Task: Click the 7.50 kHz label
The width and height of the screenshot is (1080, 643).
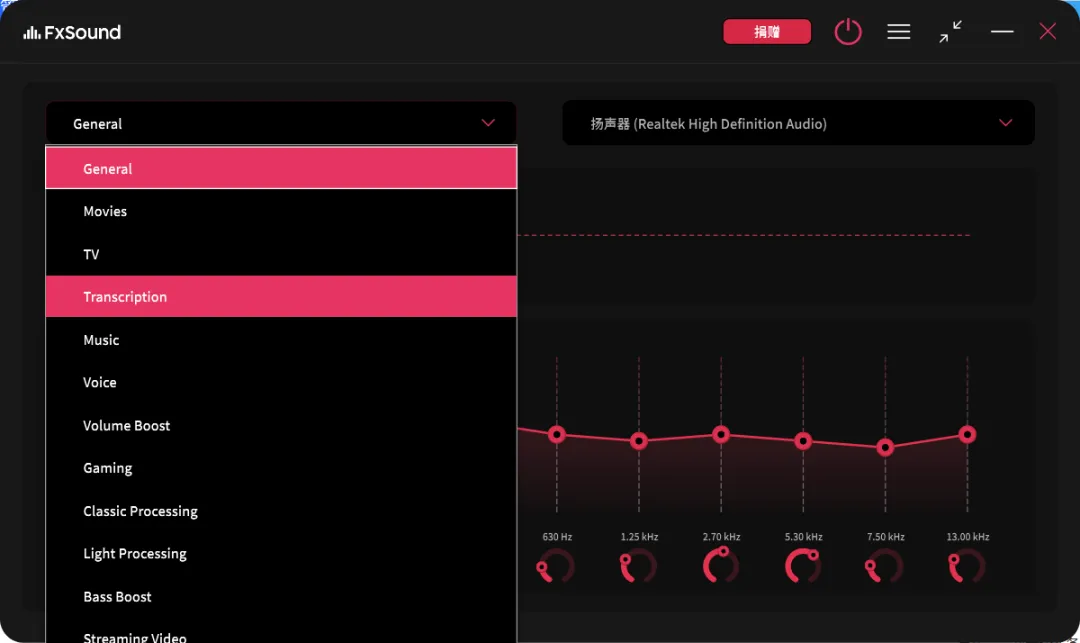Action: tap(886, 537)
